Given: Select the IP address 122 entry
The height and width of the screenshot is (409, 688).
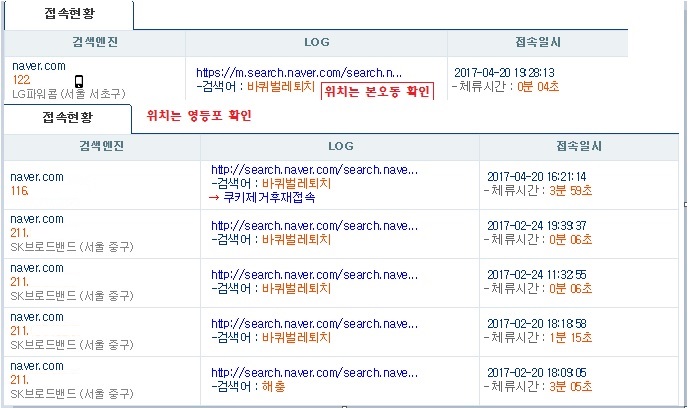Looking at the screenshot, I should click(x=22, y=80).
